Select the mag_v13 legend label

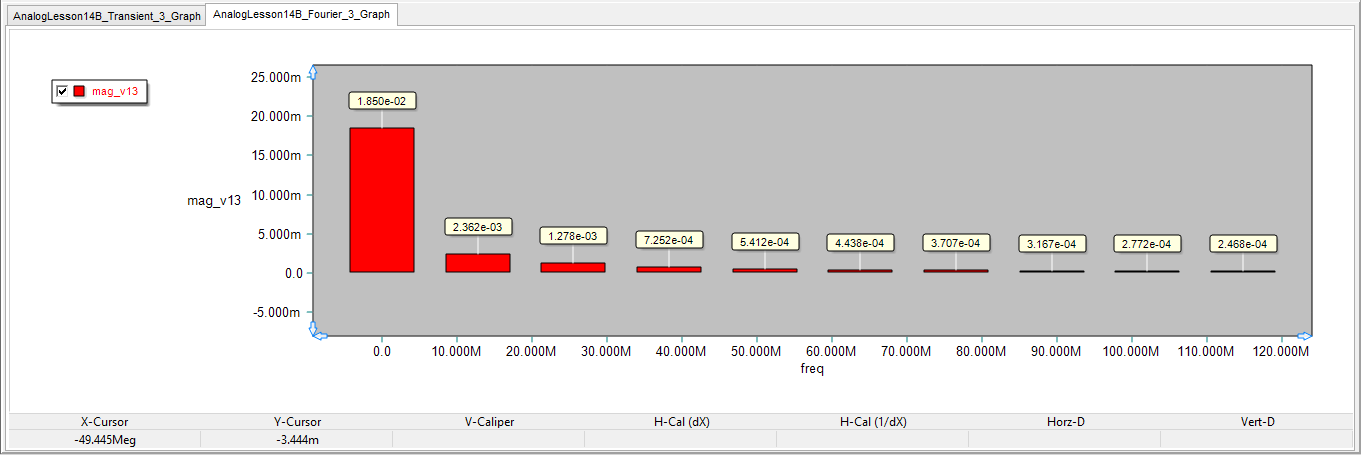(115, 91)
